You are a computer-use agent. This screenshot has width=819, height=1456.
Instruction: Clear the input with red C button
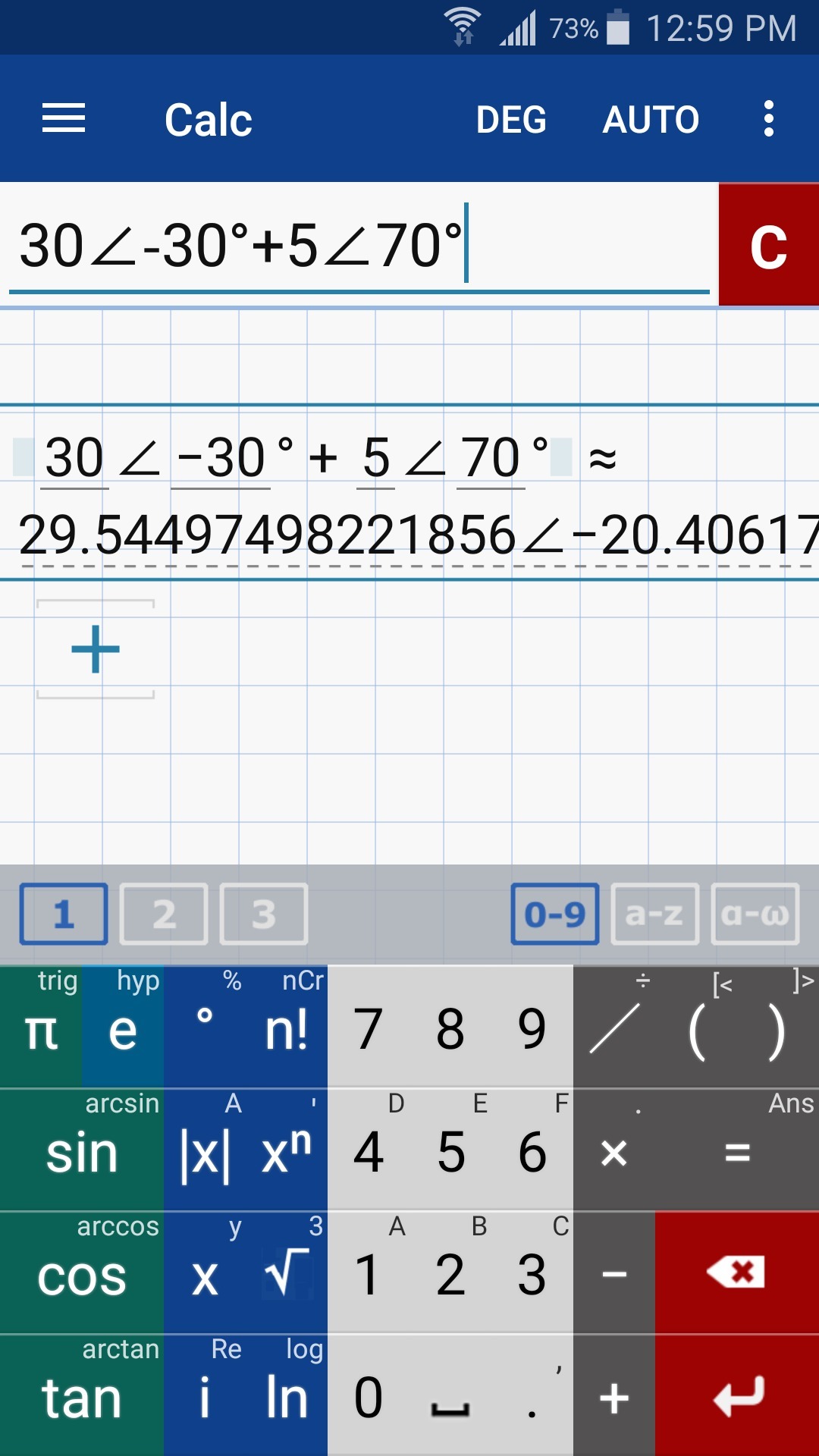(x=768, y=245)
